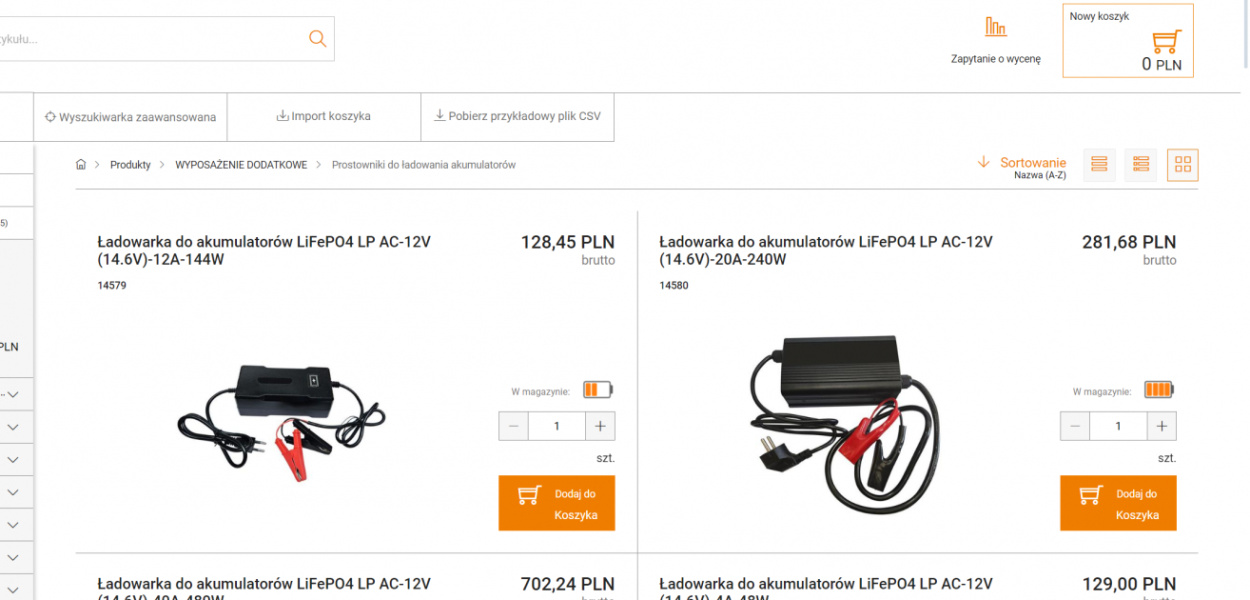Image resolution: width=1250 pixels, height=600 pixels.
Task: Expand the first sidebar filter chevron
Action: tap(13, 394)
